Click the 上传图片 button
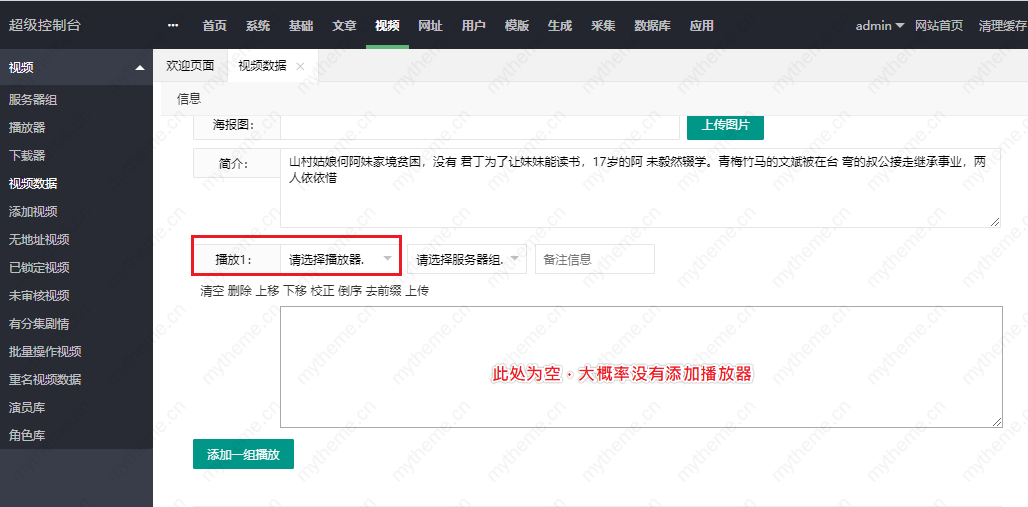This screenshot has height=507, width=1028. tap(732, 125)
